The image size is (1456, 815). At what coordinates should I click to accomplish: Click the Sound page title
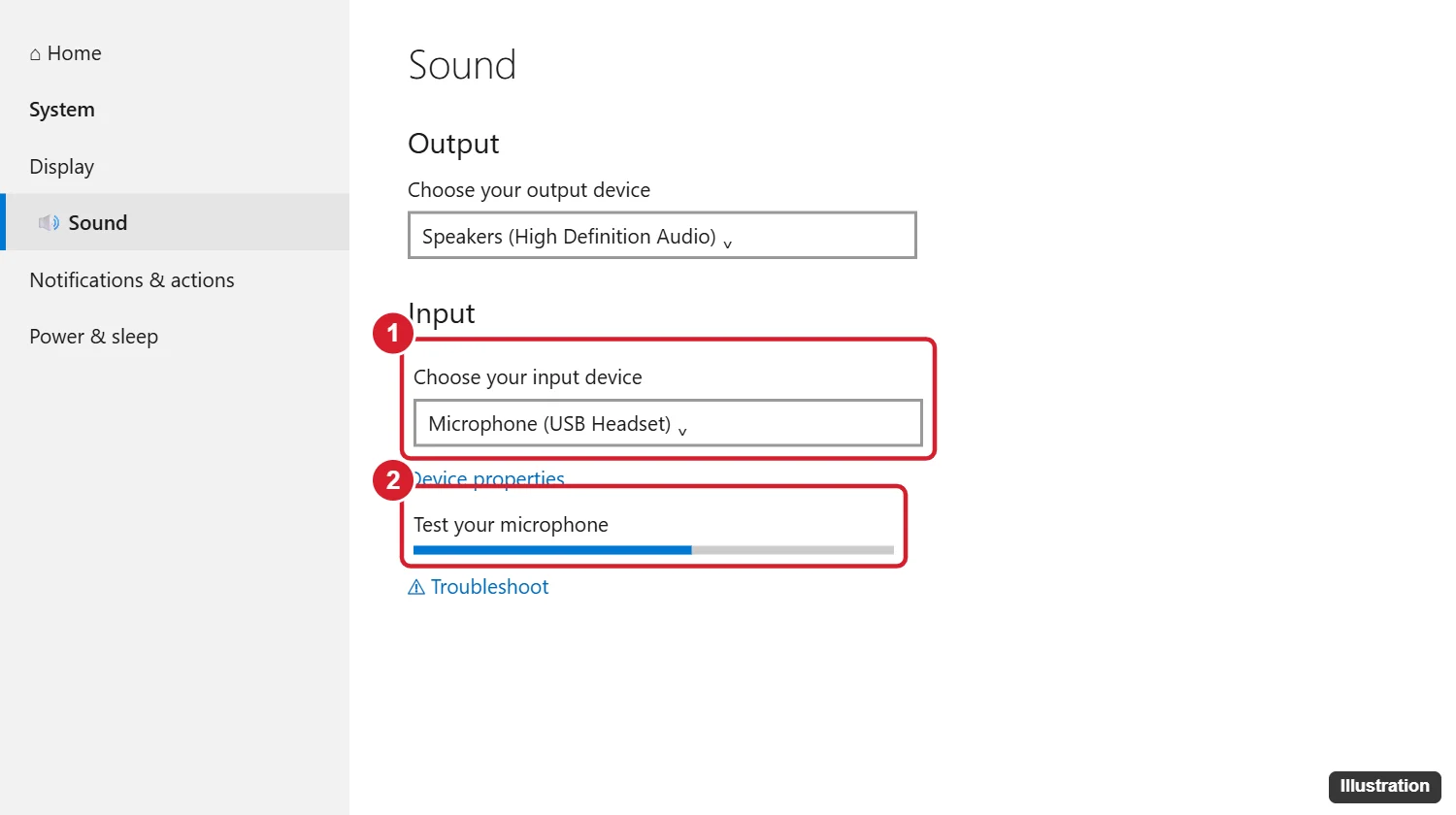click(462, 66)
